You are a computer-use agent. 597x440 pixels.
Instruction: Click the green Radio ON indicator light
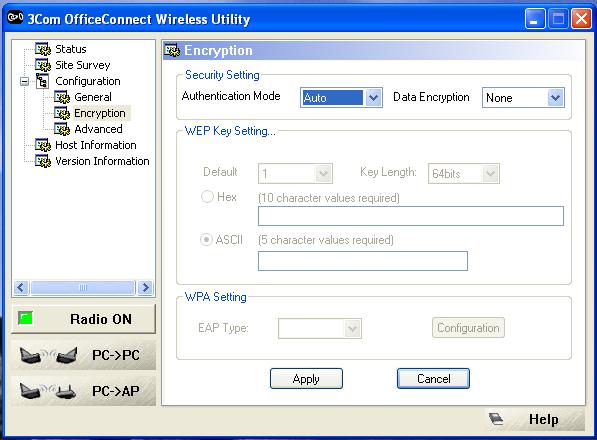(26, 318)
